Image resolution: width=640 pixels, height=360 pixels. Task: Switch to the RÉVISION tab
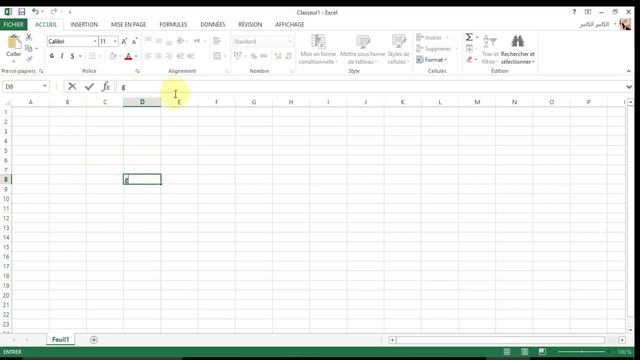tap(250, 24)
